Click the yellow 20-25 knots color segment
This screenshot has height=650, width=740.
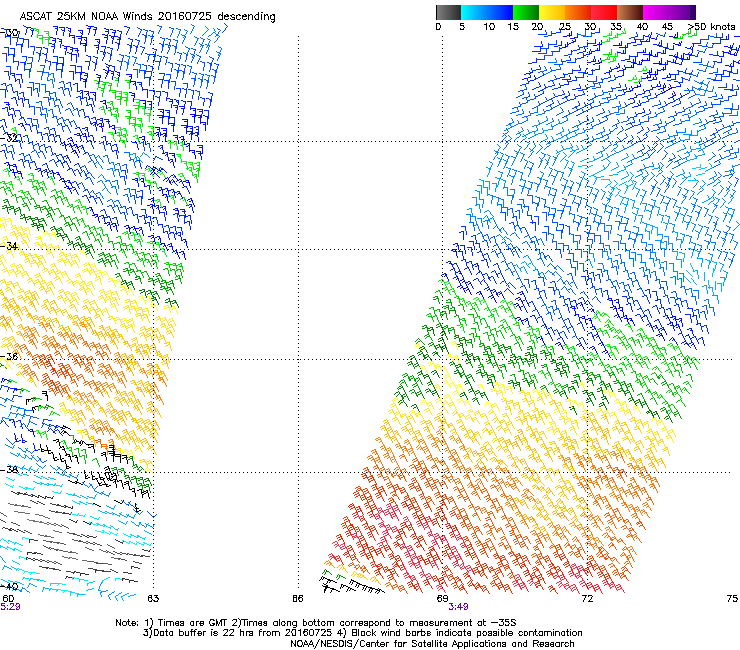pyautogui.click(x=552, y=12)
